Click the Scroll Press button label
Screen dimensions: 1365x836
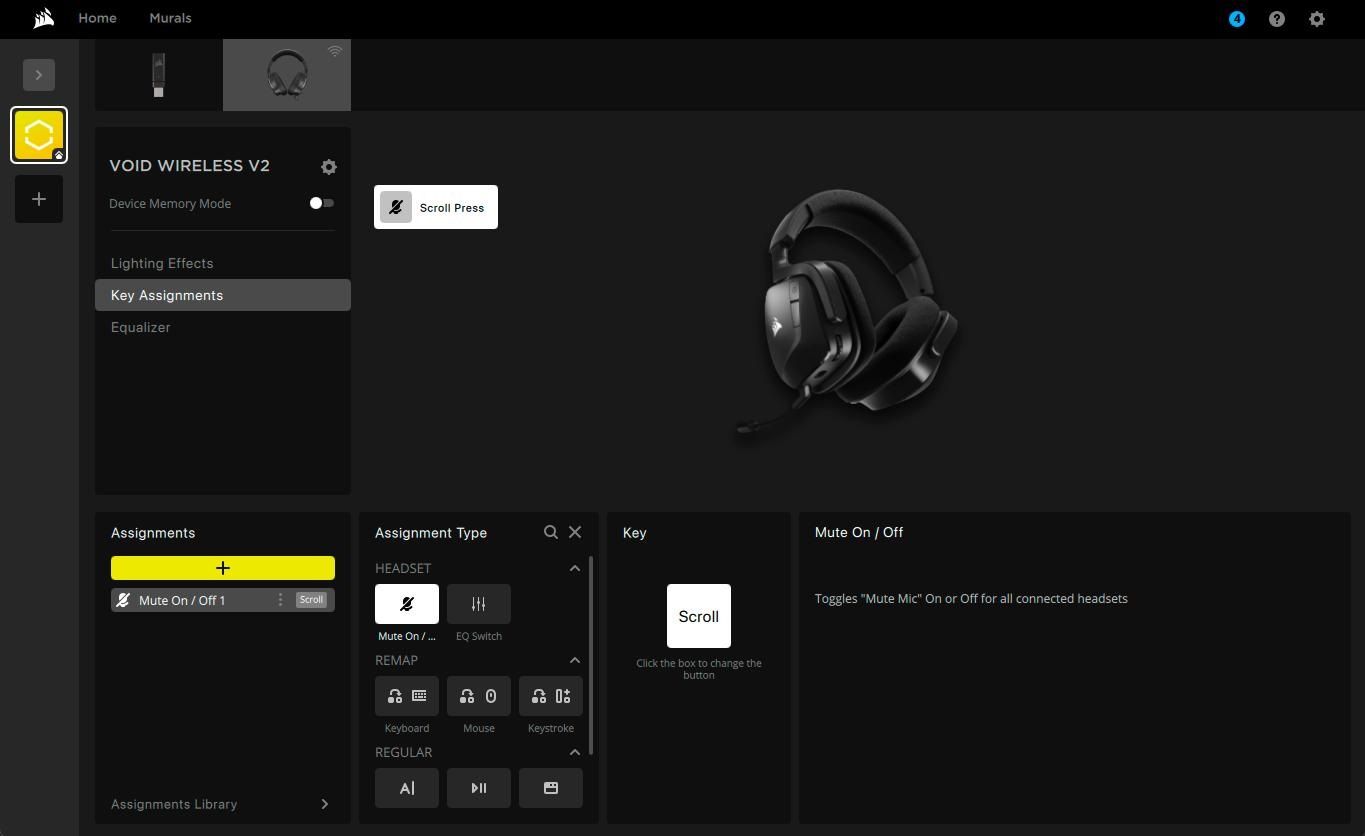click(x=452, y=208)
